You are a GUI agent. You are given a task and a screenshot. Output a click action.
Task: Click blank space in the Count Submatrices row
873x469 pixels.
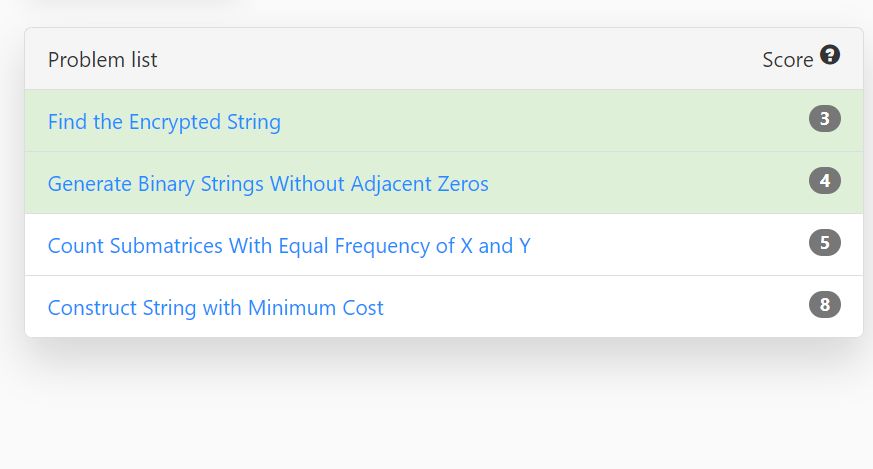(x=668, y=245)
